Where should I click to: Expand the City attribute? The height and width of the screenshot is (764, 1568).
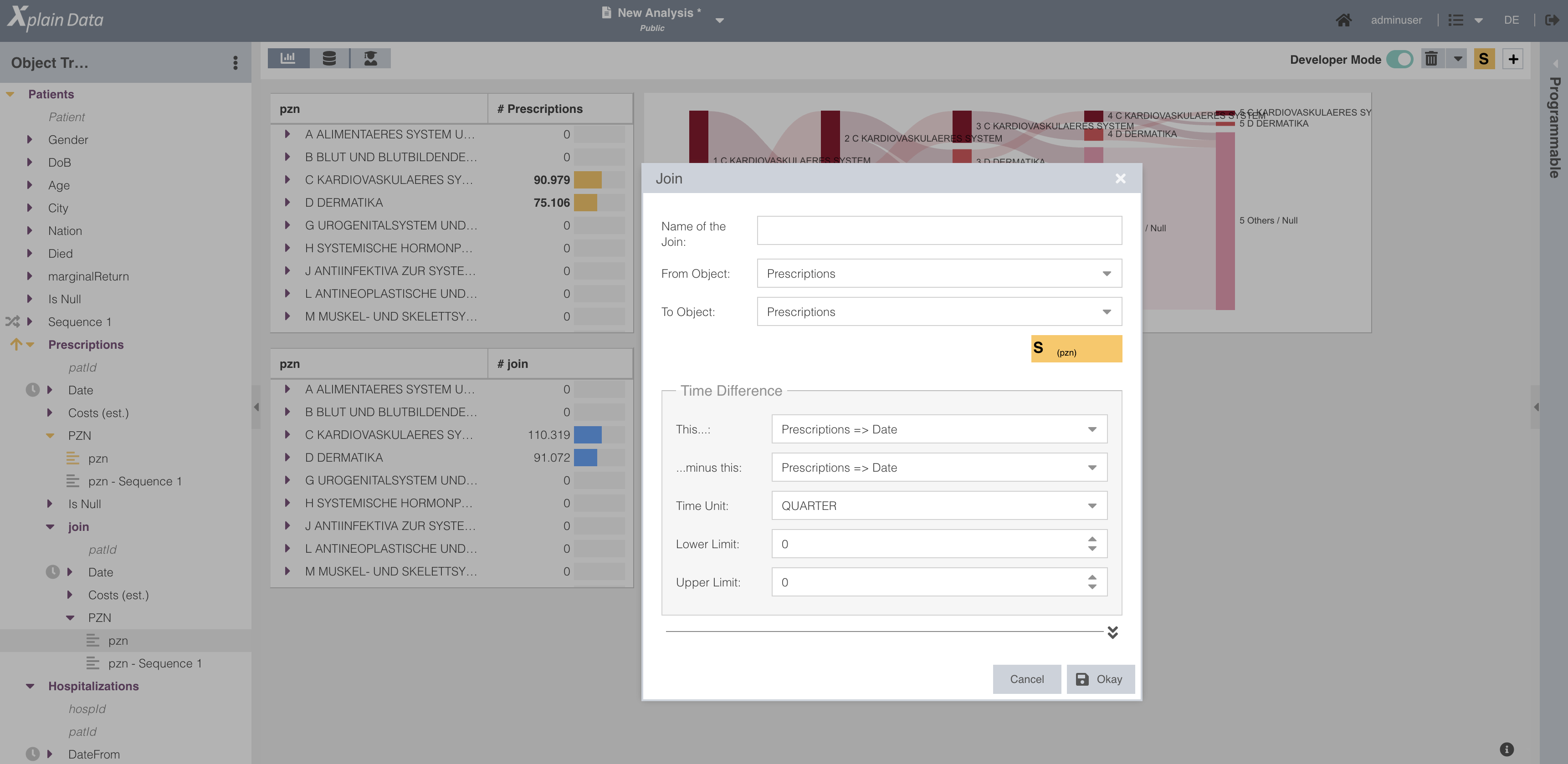point(29,208)
